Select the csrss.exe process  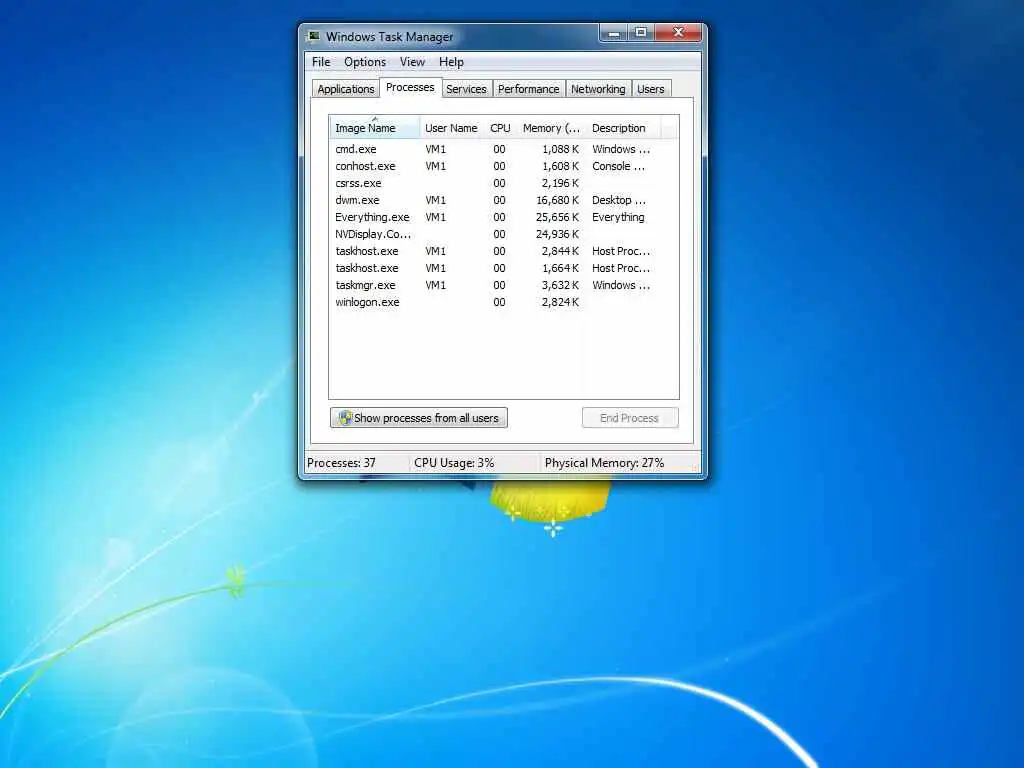[x=504, y=183]
